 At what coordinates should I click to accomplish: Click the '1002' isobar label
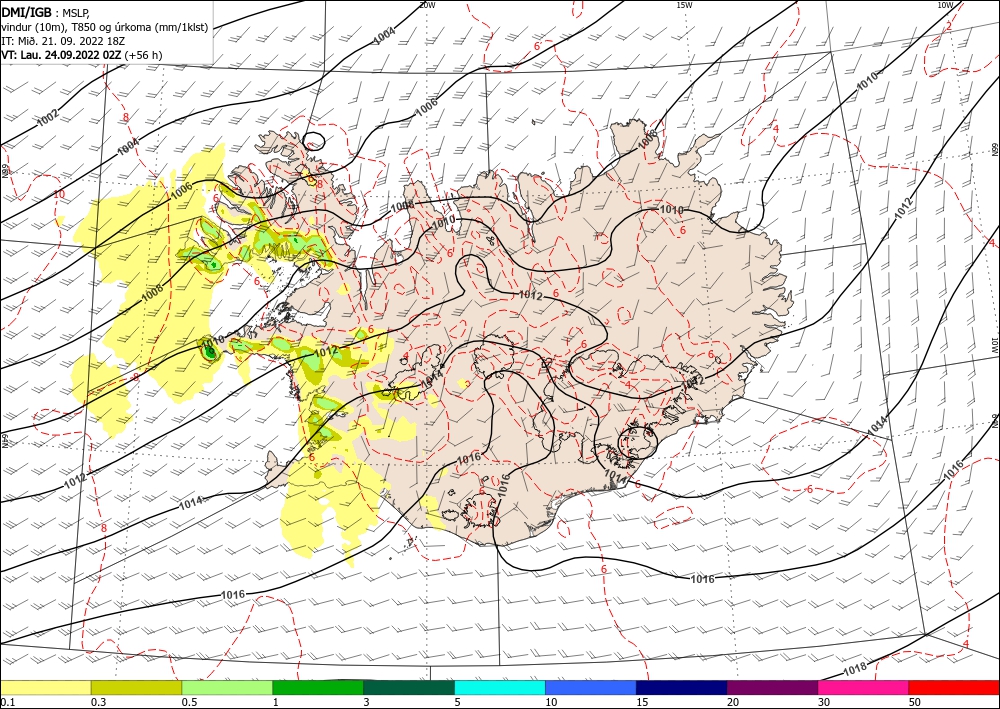tap(48, 117)
